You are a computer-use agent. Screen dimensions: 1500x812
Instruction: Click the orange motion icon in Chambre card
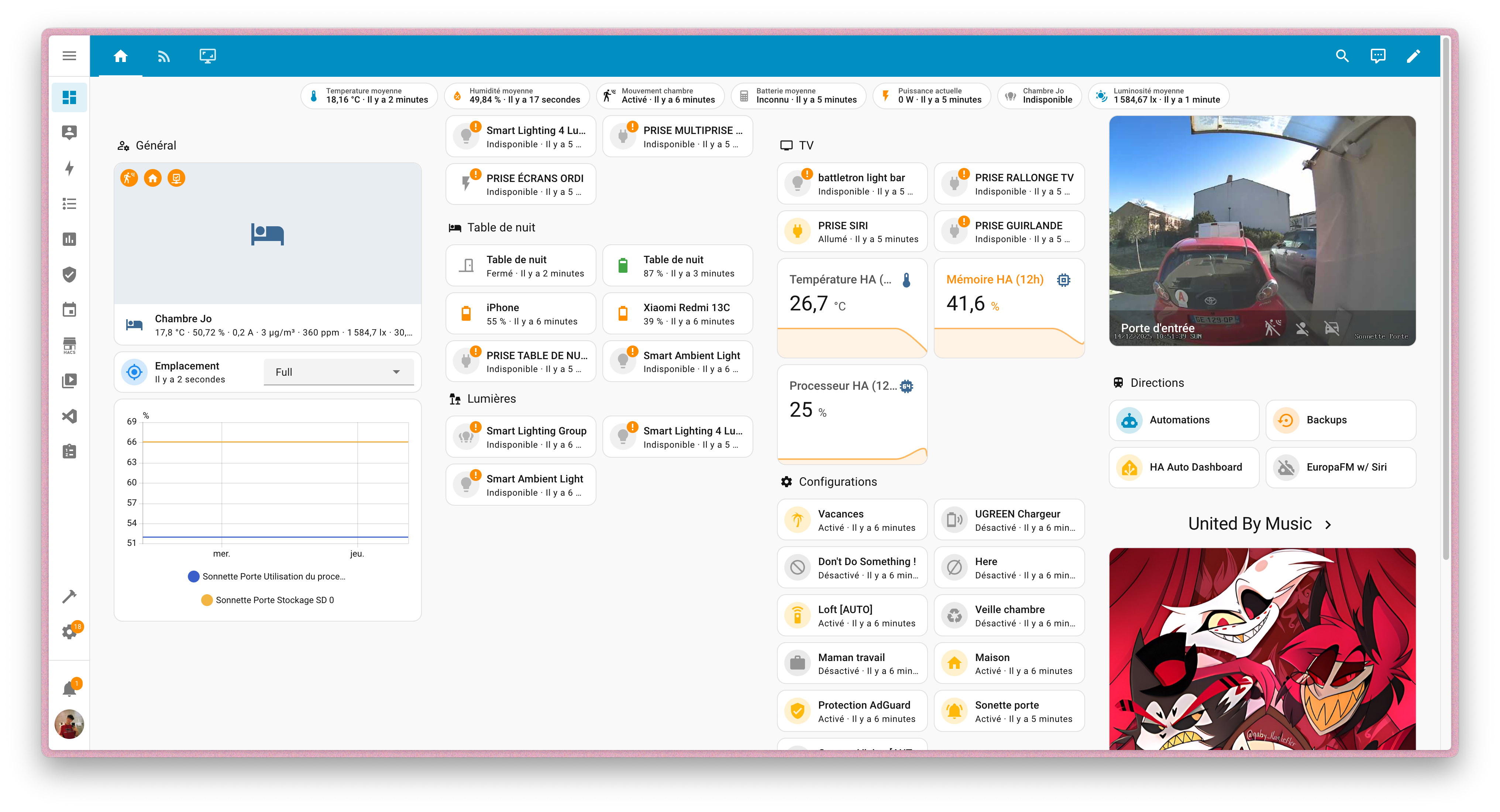point(129,178)
